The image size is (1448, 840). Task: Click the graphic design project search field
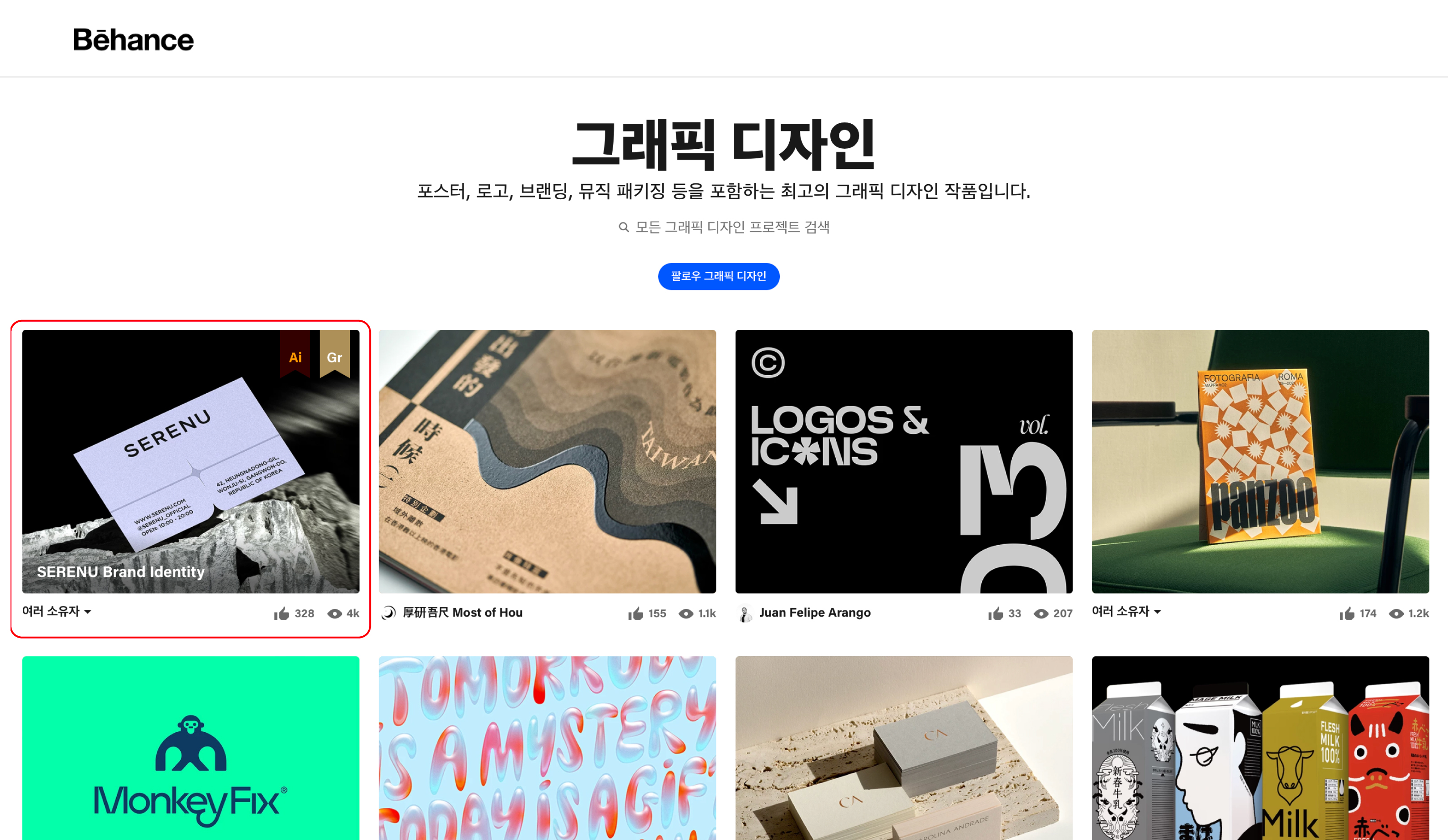724,227
